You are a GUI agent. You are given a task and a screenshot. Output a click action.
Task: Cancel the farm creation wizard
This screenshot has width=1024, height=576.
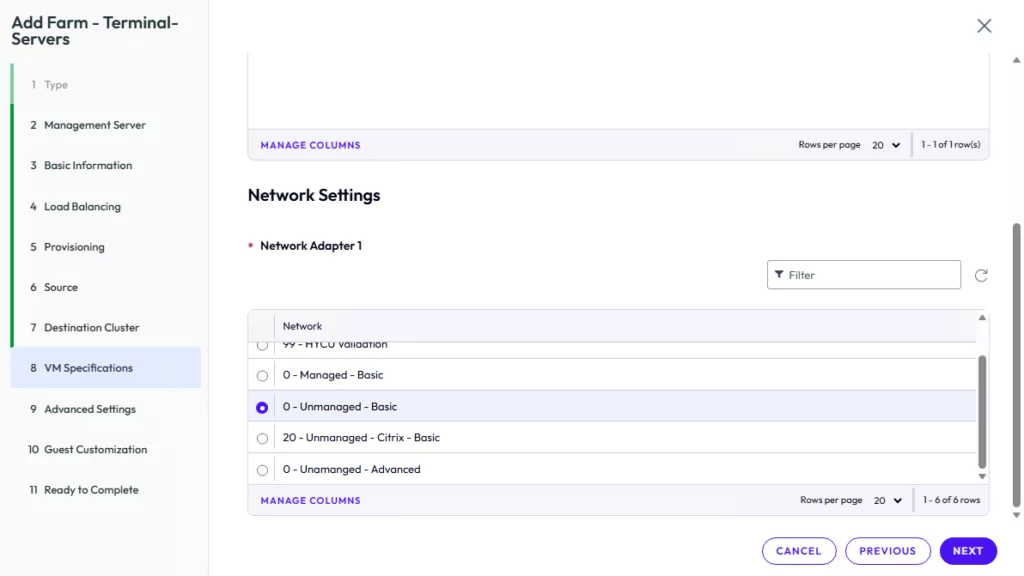point(798,551)
